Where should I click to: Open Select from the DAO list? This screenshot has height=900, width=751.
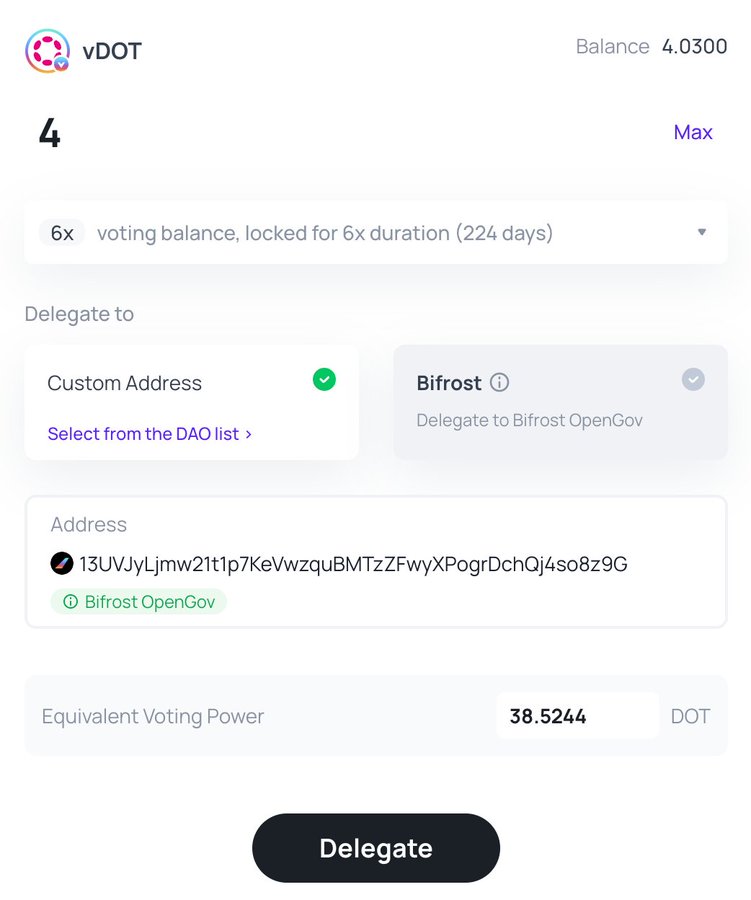[143, 434]
